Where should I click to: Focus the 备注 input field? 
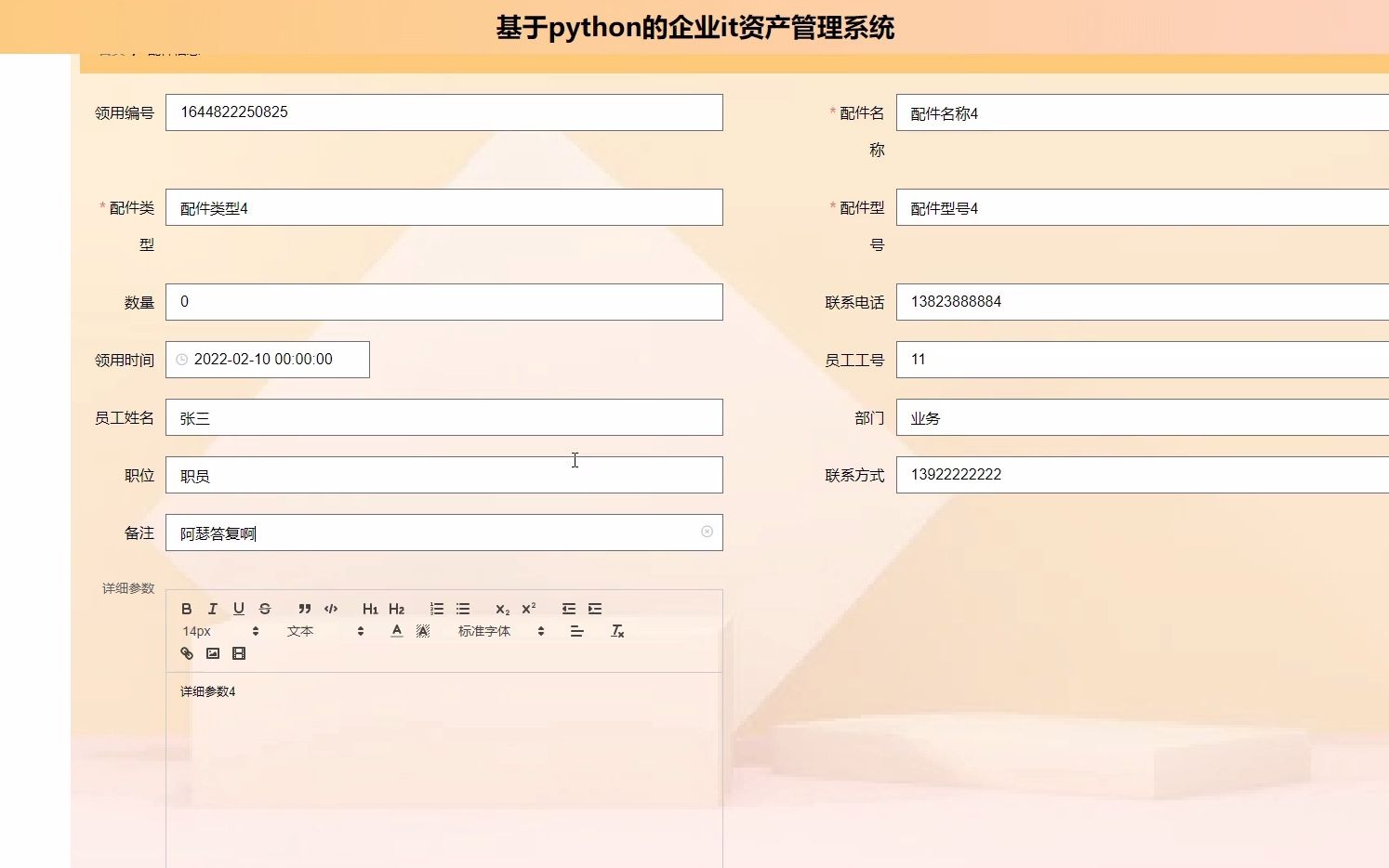tap(444, 533)
